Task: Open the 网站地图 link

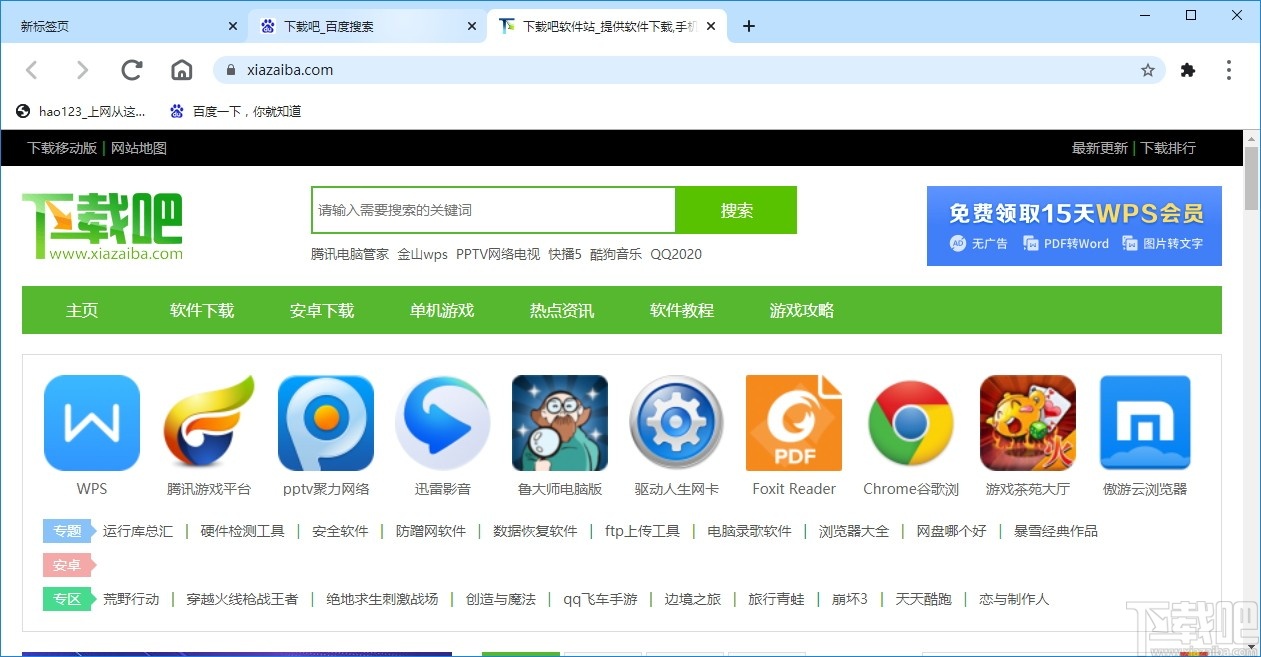Action: [x=139, y=147]
